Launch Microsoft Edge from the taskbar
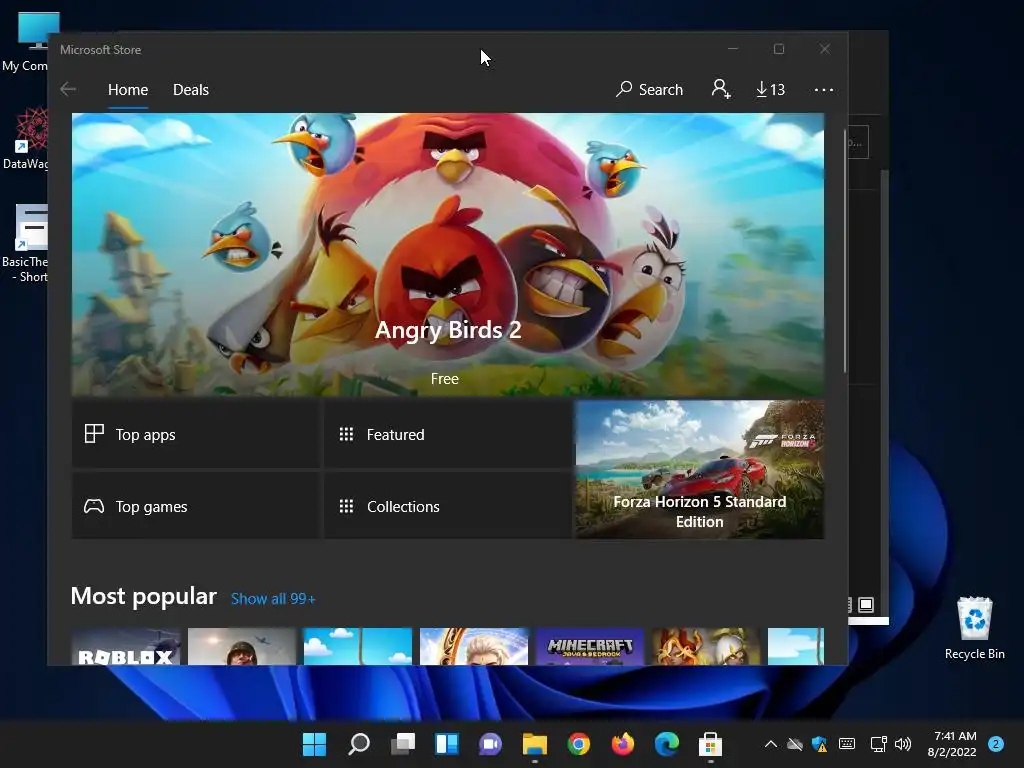The image size is (1024, 768). coord(667,744)
